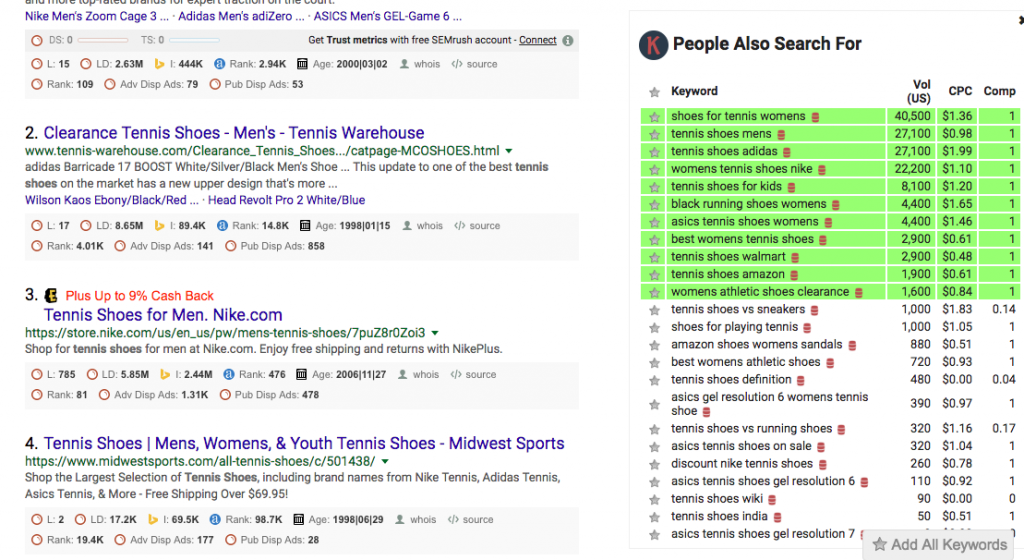Star the 'tennis shoes definition' keyword

pos(654,381)
